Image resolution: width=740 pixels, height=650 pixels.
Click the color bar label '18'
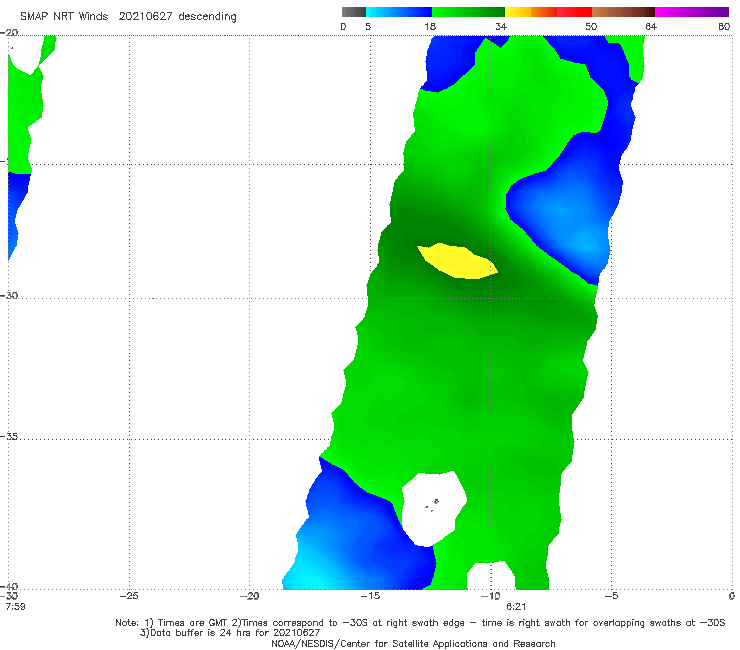pos(430,27)
